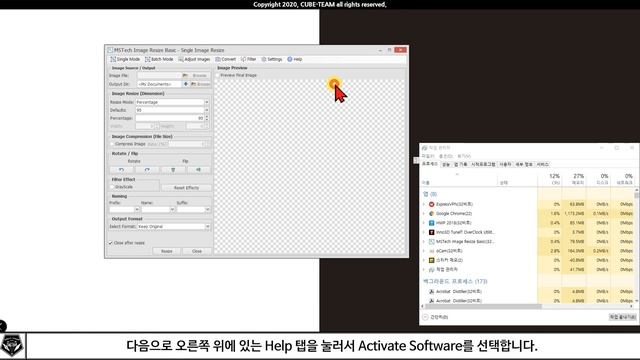Open the Name naming dropdown
Screen dimensions: 640x360
coord(172,209)
